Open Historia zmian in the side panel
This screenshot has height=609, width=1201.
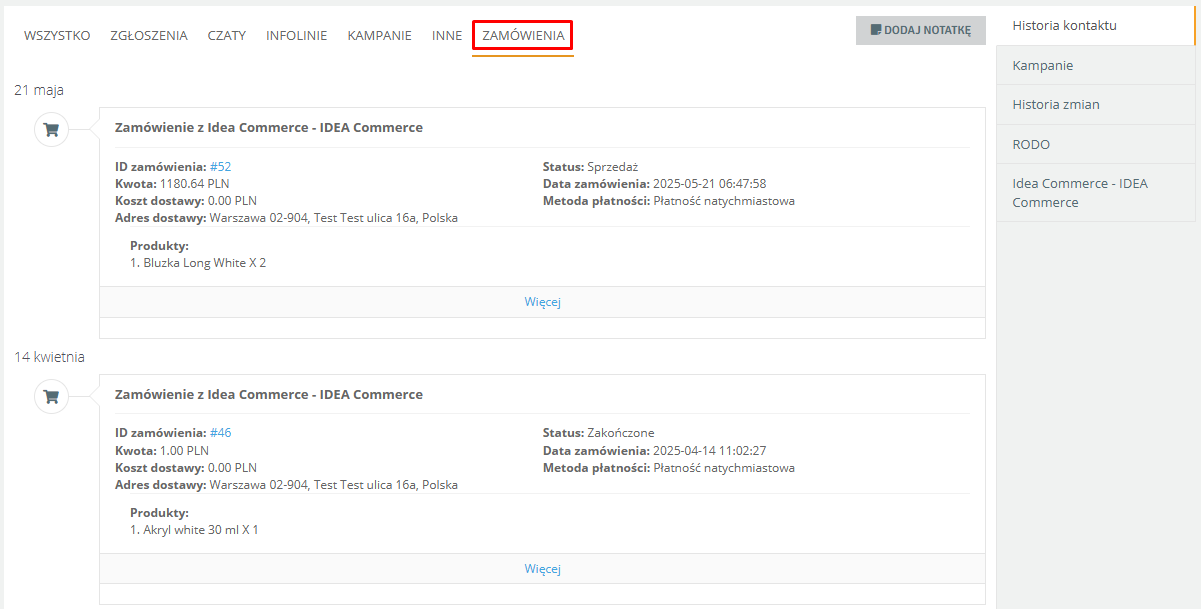pyautogui.click(x=1095, y=104)
